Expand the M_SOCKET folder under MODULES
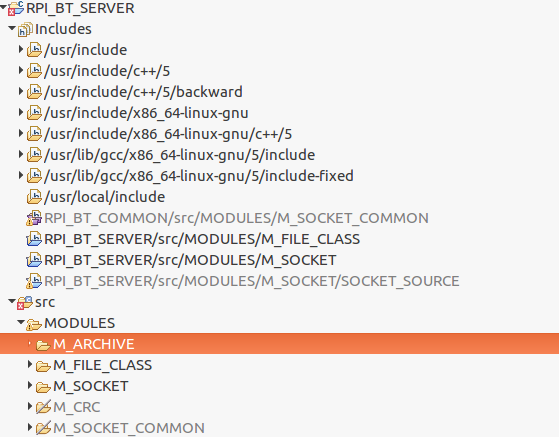Viewport: 559px width, 437px height. click(x=30, y=385)
